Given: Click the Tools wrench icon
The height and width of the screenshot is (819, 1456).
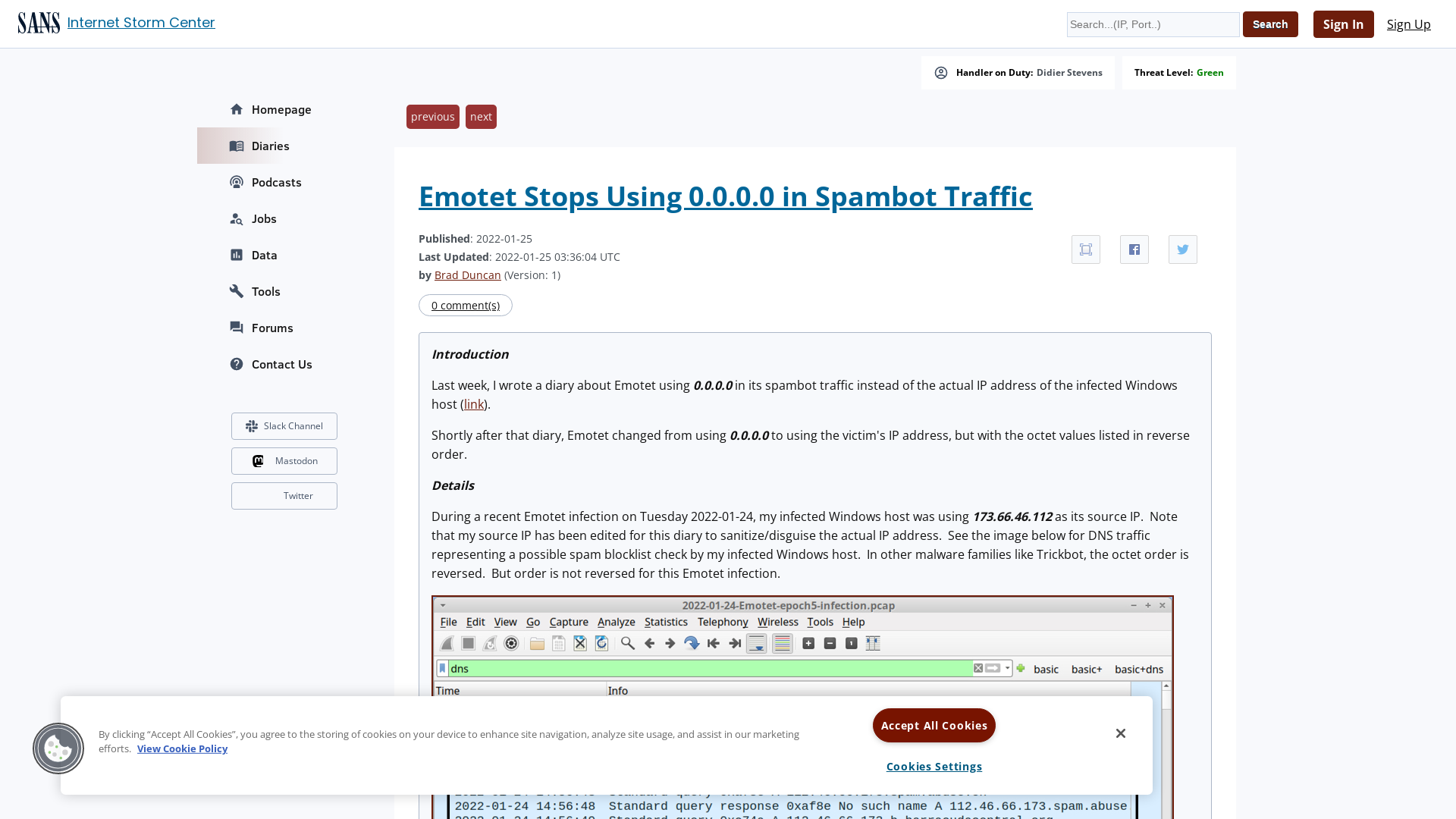Looking at the screenshot, I should click(237, 291).
